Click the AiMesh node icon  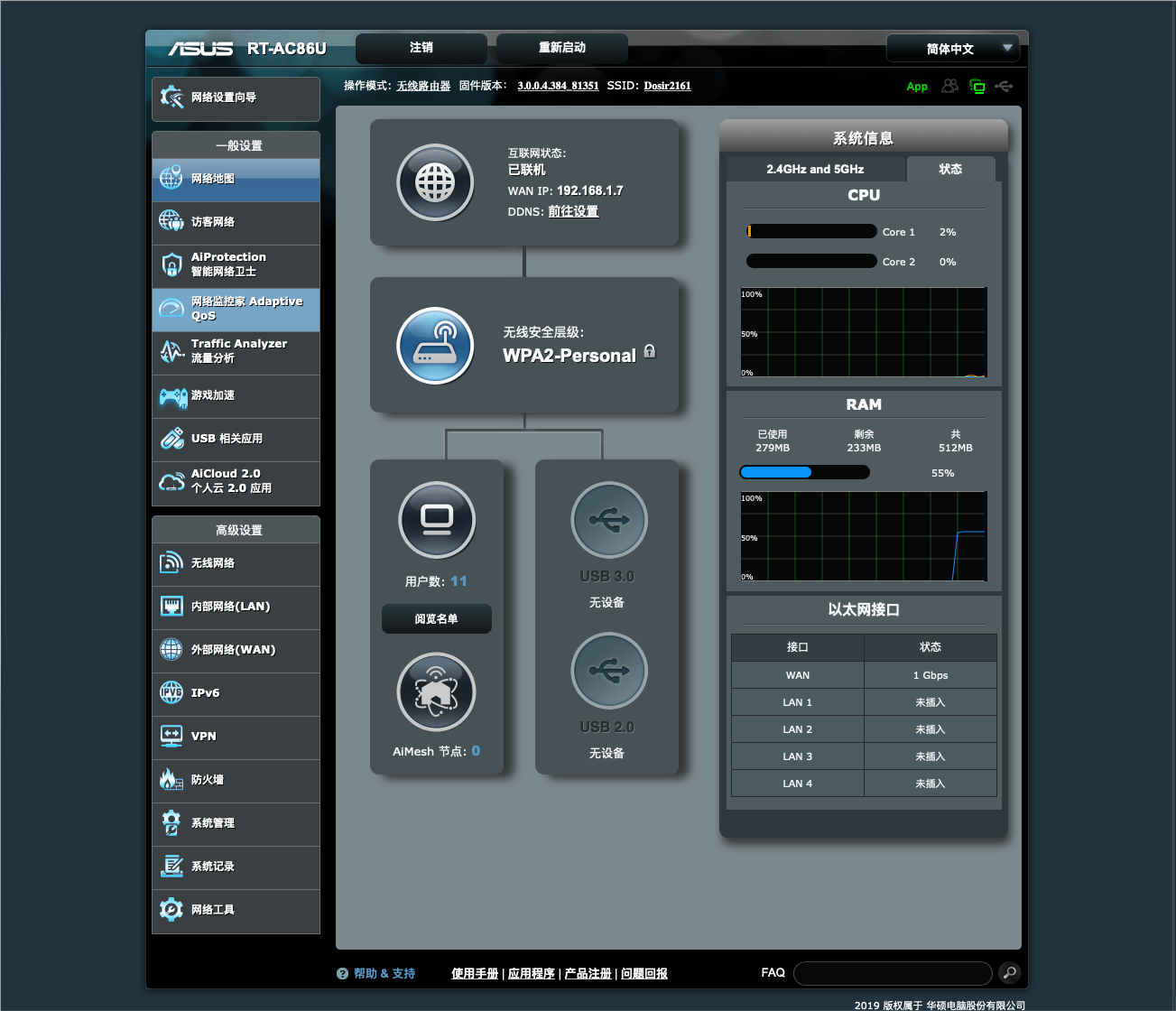click(437, 692)
